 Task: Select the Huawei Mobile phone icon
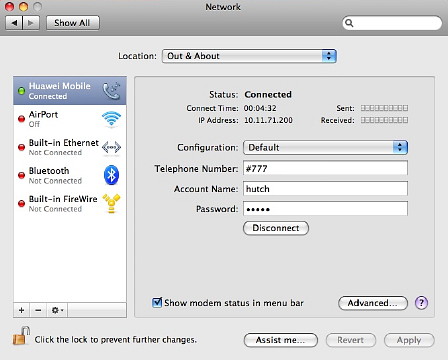[111, 91]
